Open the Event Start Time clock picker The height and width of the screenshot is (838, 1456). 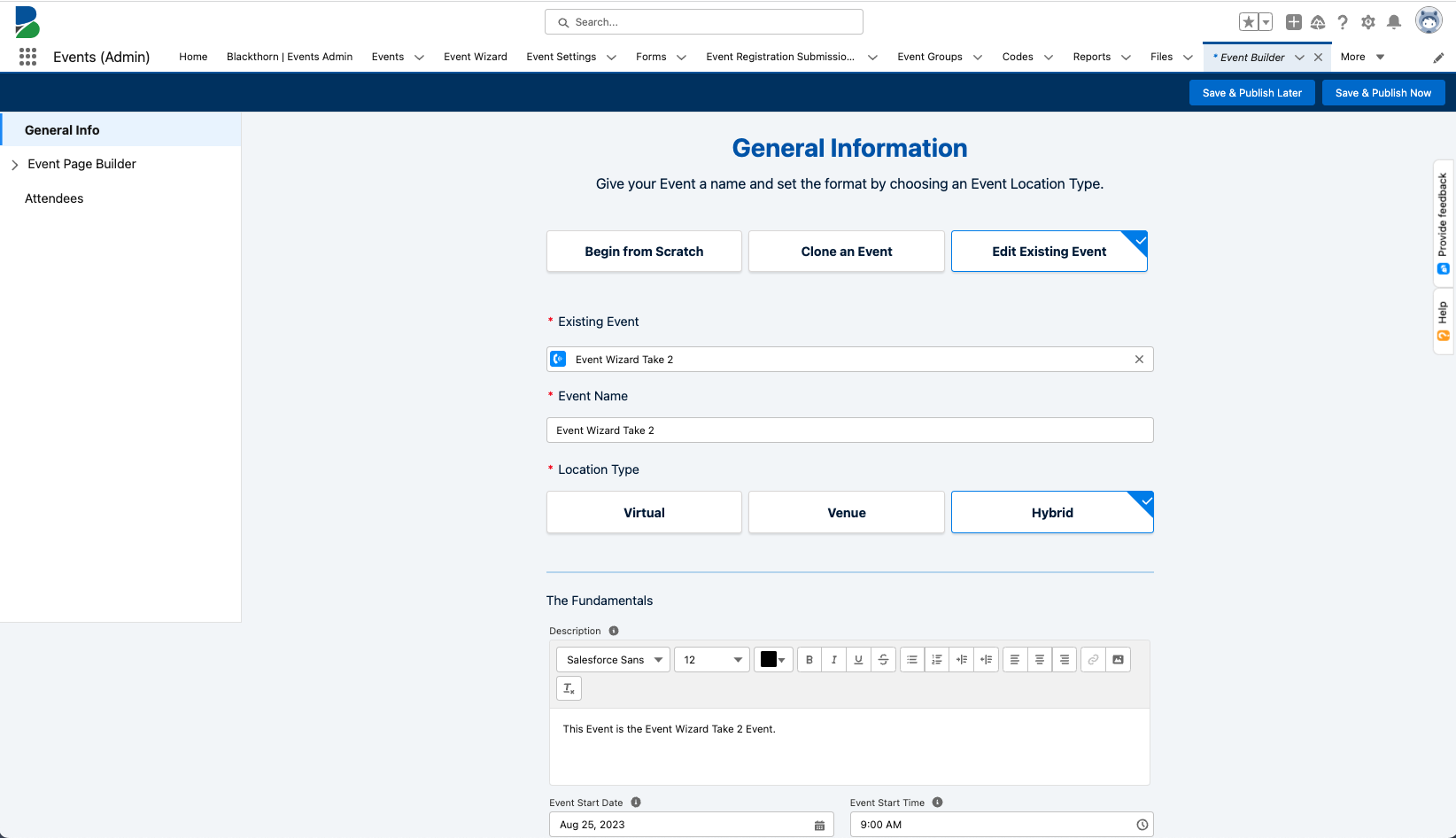pos(1142,826)
